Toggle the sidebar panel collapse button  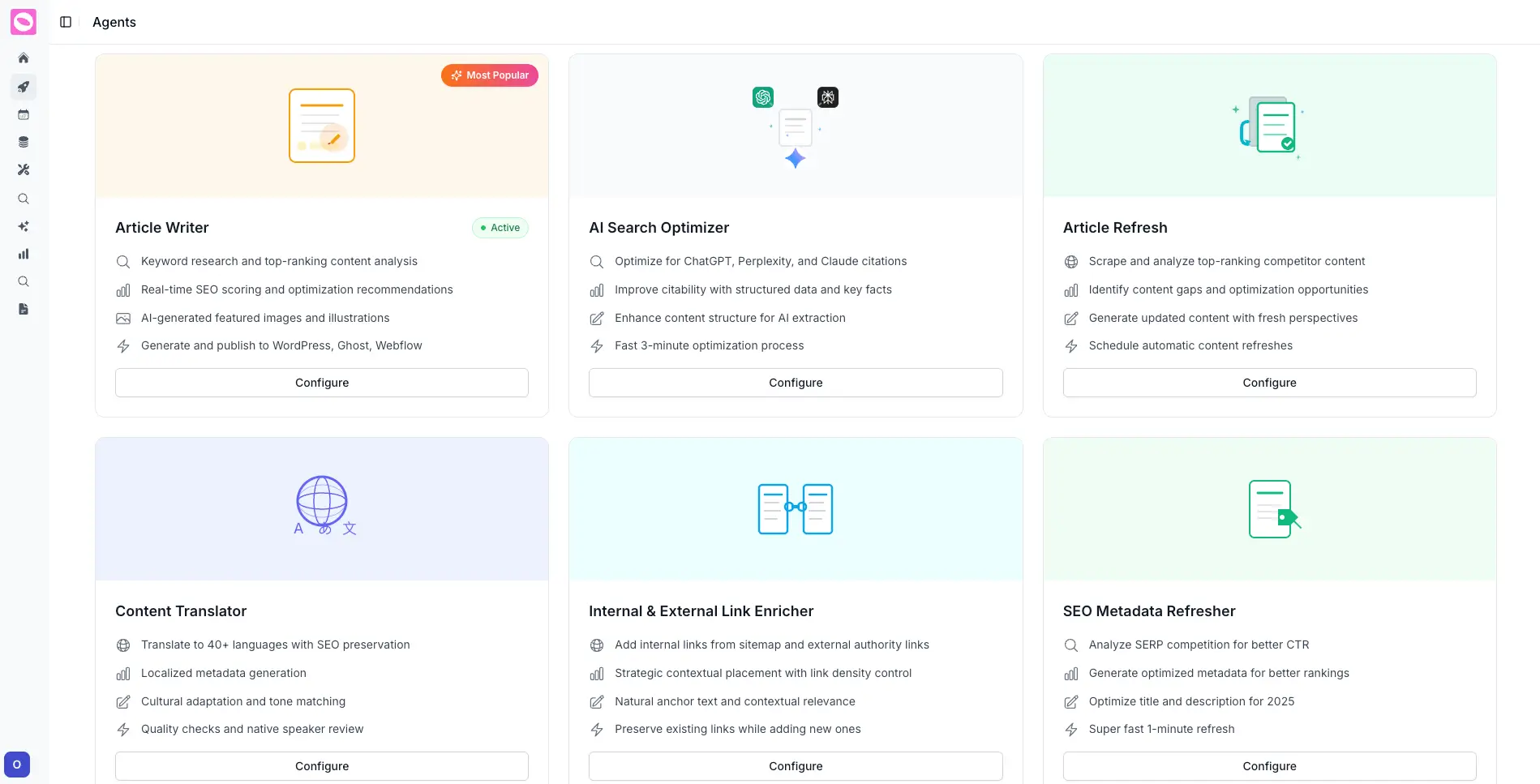point(66,22)
